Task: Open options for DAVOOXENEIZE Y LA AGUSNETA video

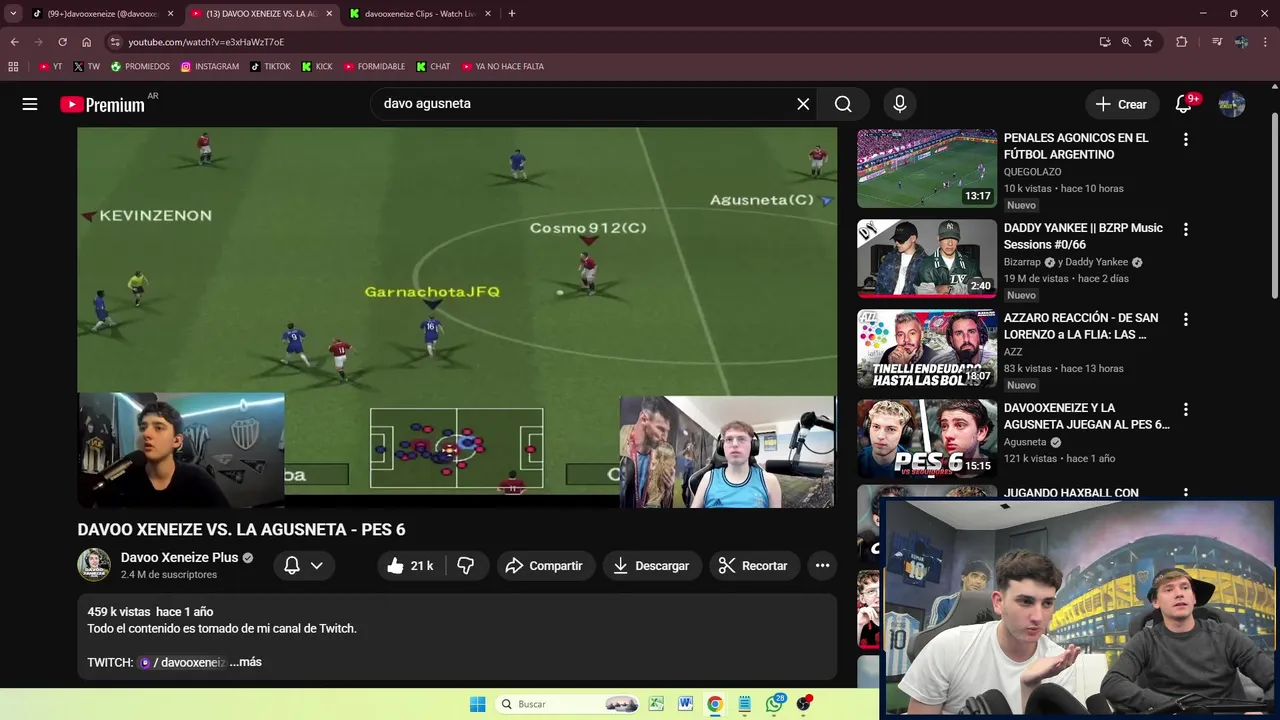Action: [x=1186, y=410]
